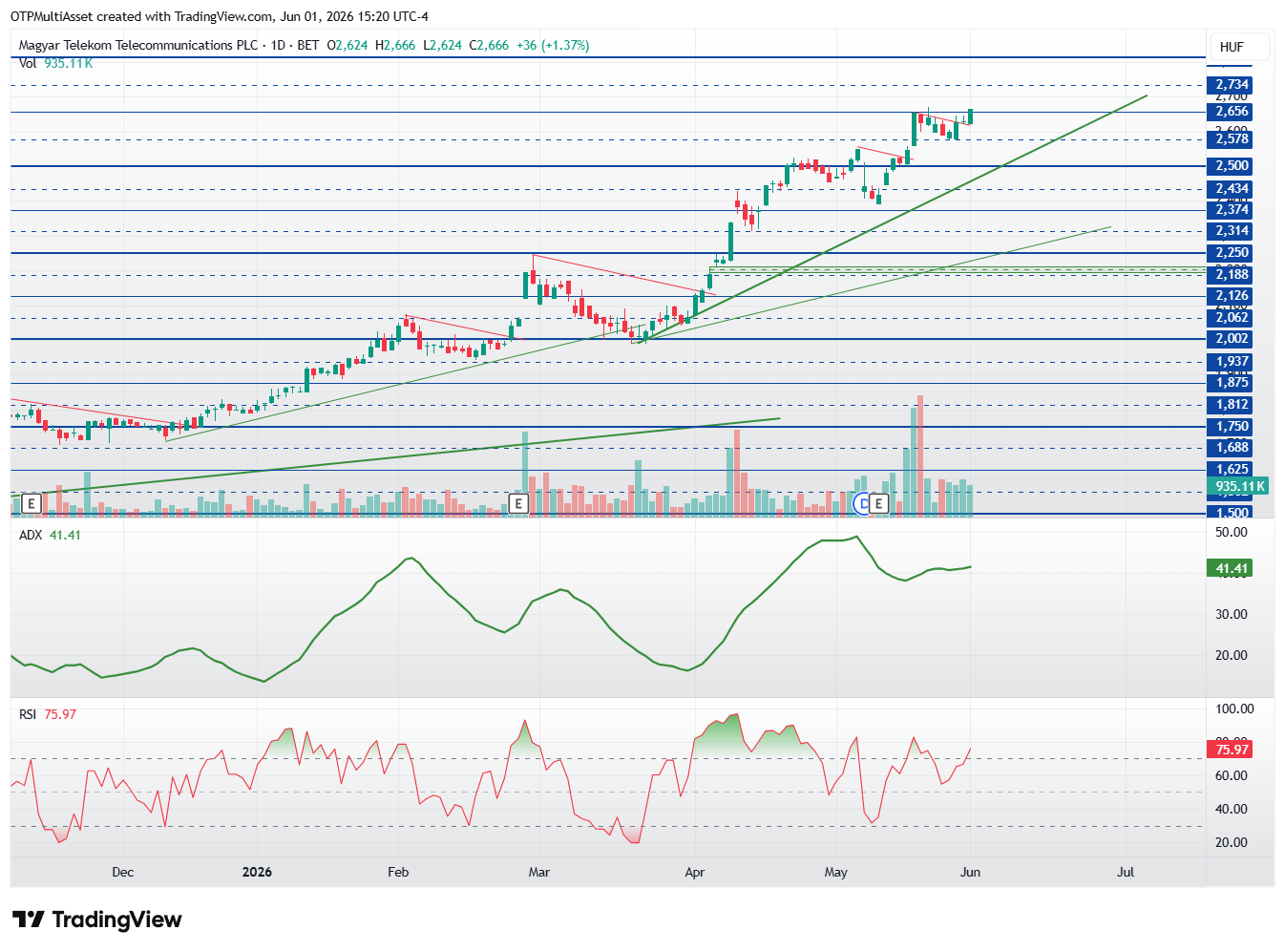Select the Vol indicator legend label
The height and width of the screenshot is (952, 1285).
[28, 63]
